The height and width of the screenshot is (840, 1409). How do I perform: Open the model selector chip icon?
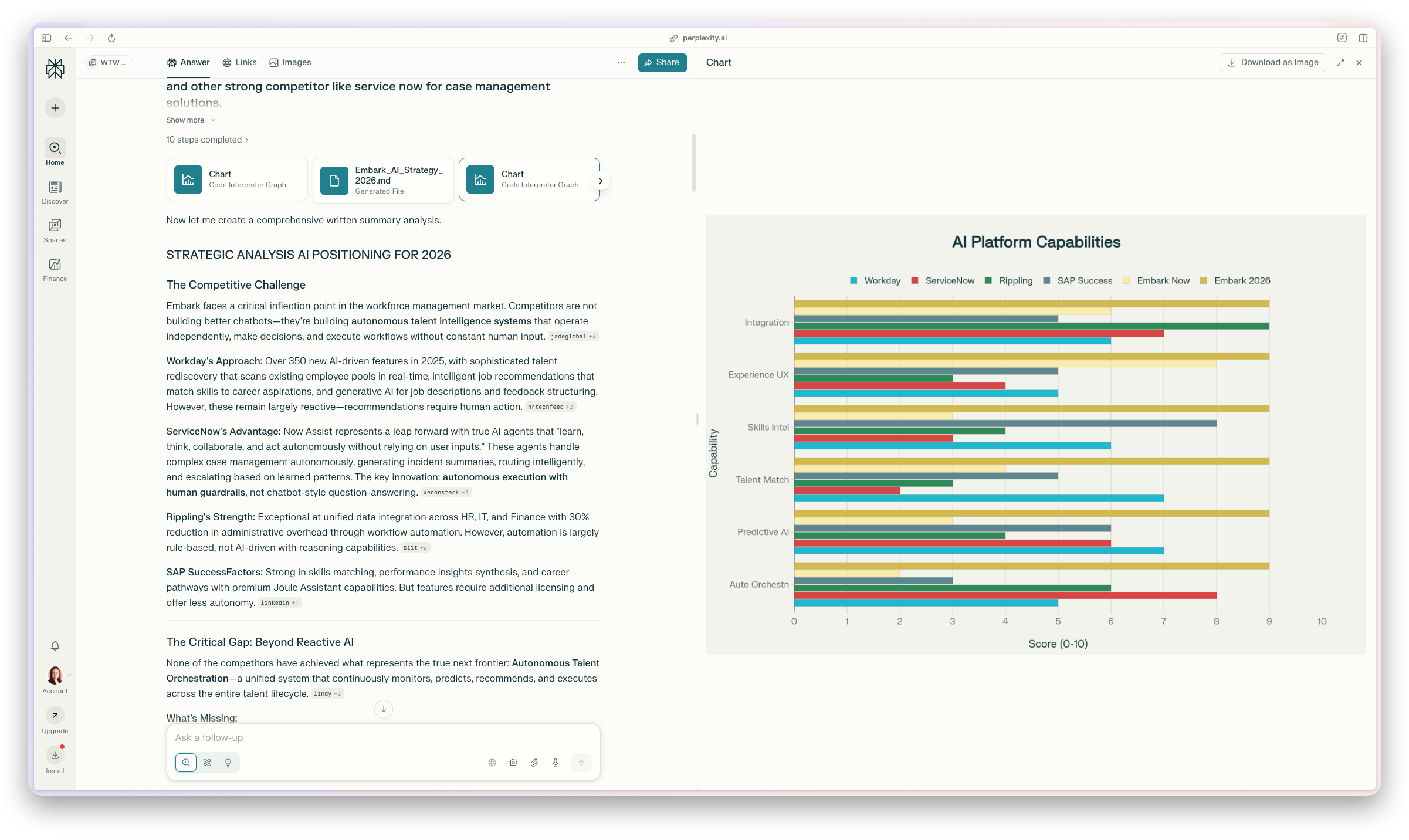(513, 763)
